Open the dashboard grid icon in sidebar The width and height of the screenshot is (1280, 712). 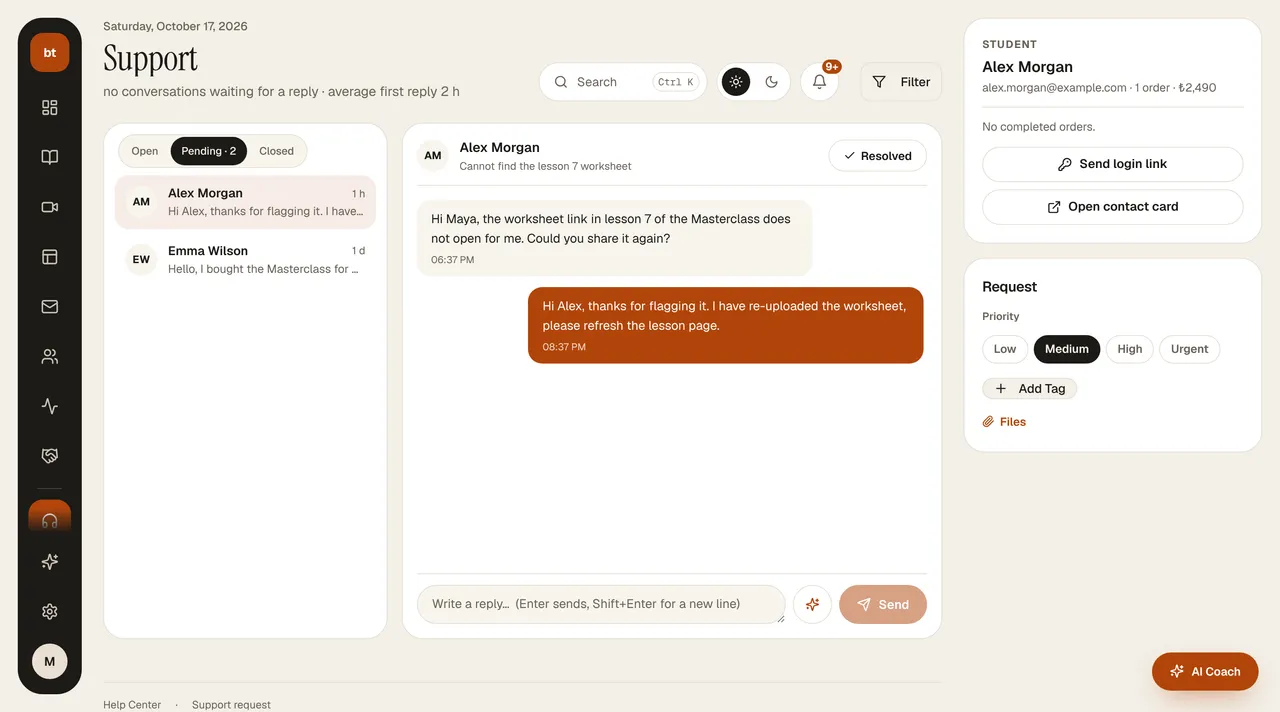coord(50,107)
